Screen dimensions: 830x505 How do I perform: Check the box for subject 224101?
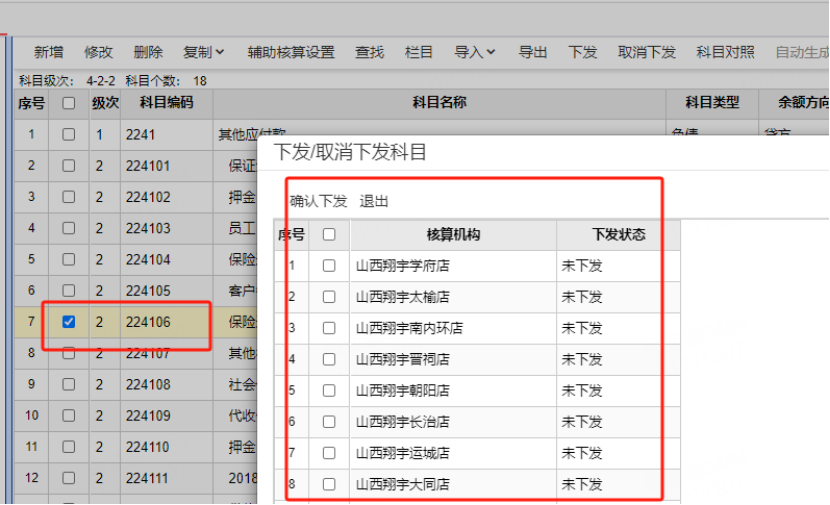click(68, 166)
